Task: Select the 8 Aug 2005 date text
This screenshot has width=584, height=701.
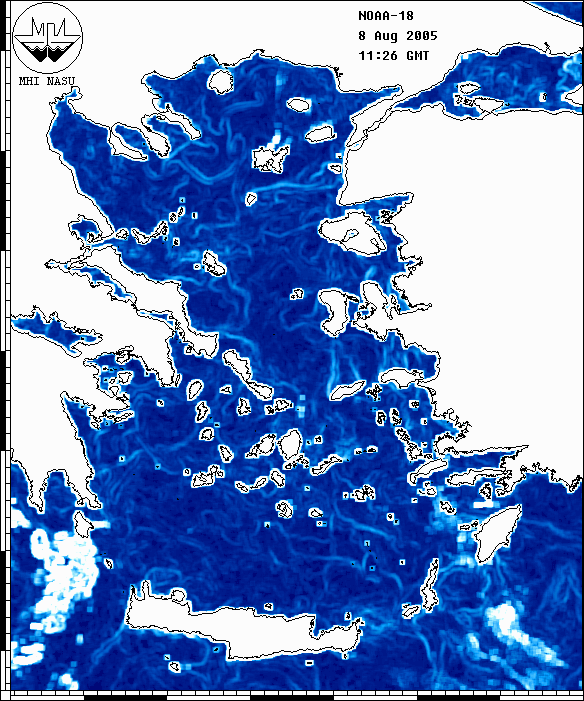Action: (x=398, y=36)
